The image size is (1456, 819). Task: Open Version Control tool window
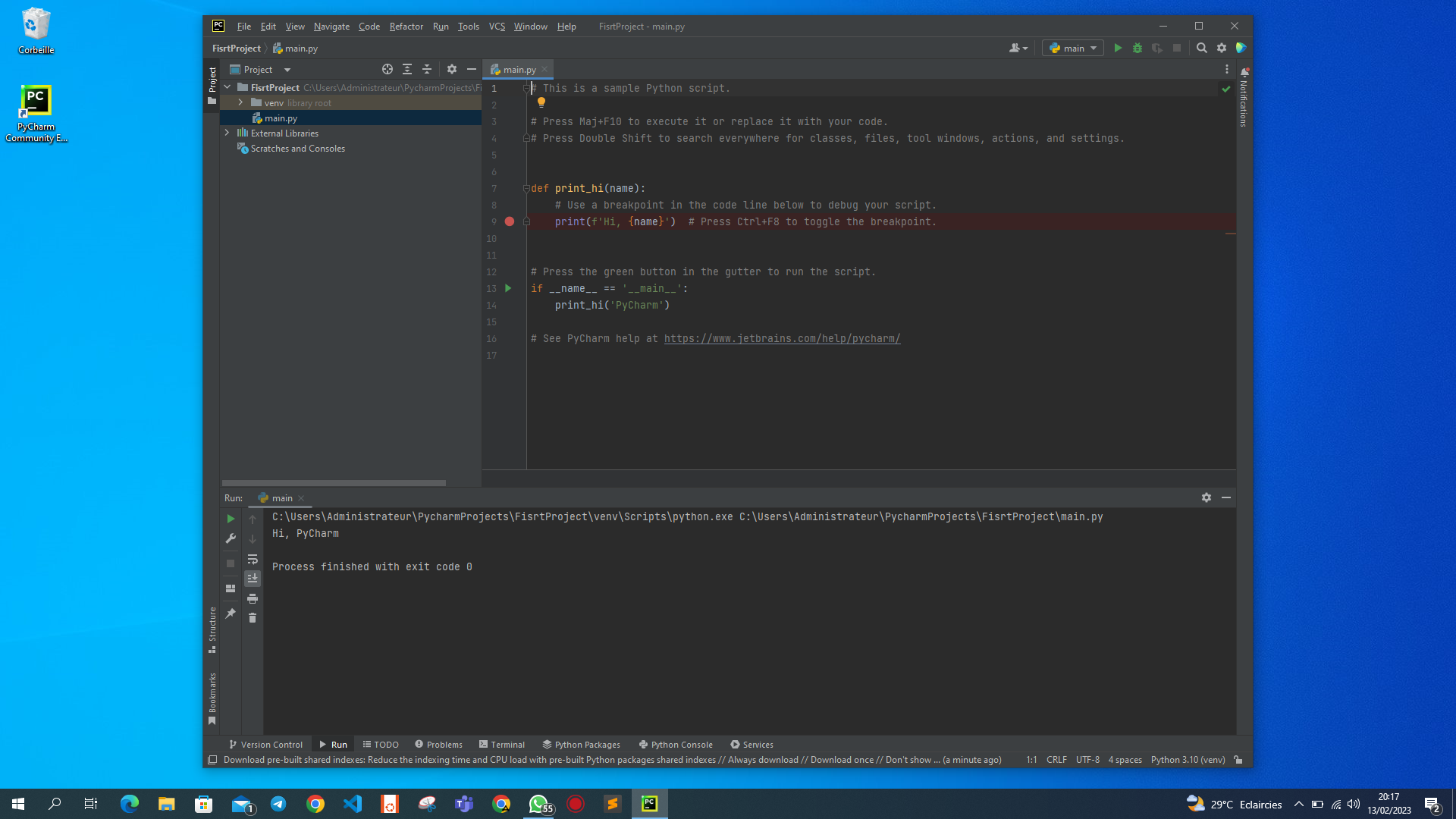tap(265, 745)
